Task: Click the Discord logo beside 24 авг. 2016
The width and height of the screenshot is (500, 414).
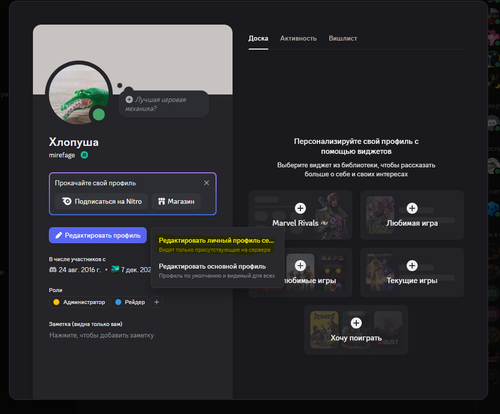Action: [53, 270]
